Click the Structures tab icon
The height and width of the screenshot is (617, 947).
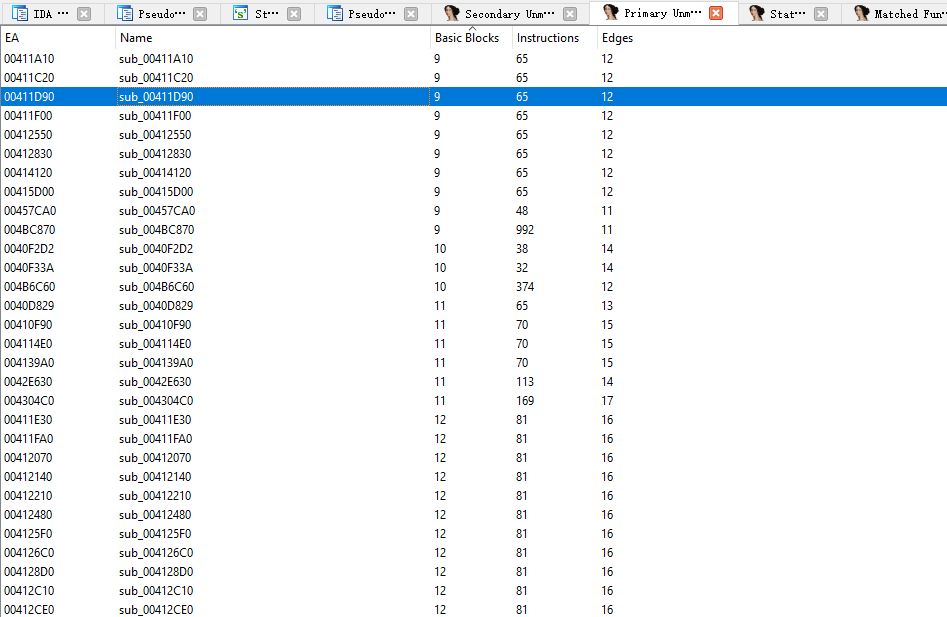click(x=241, y=14)
